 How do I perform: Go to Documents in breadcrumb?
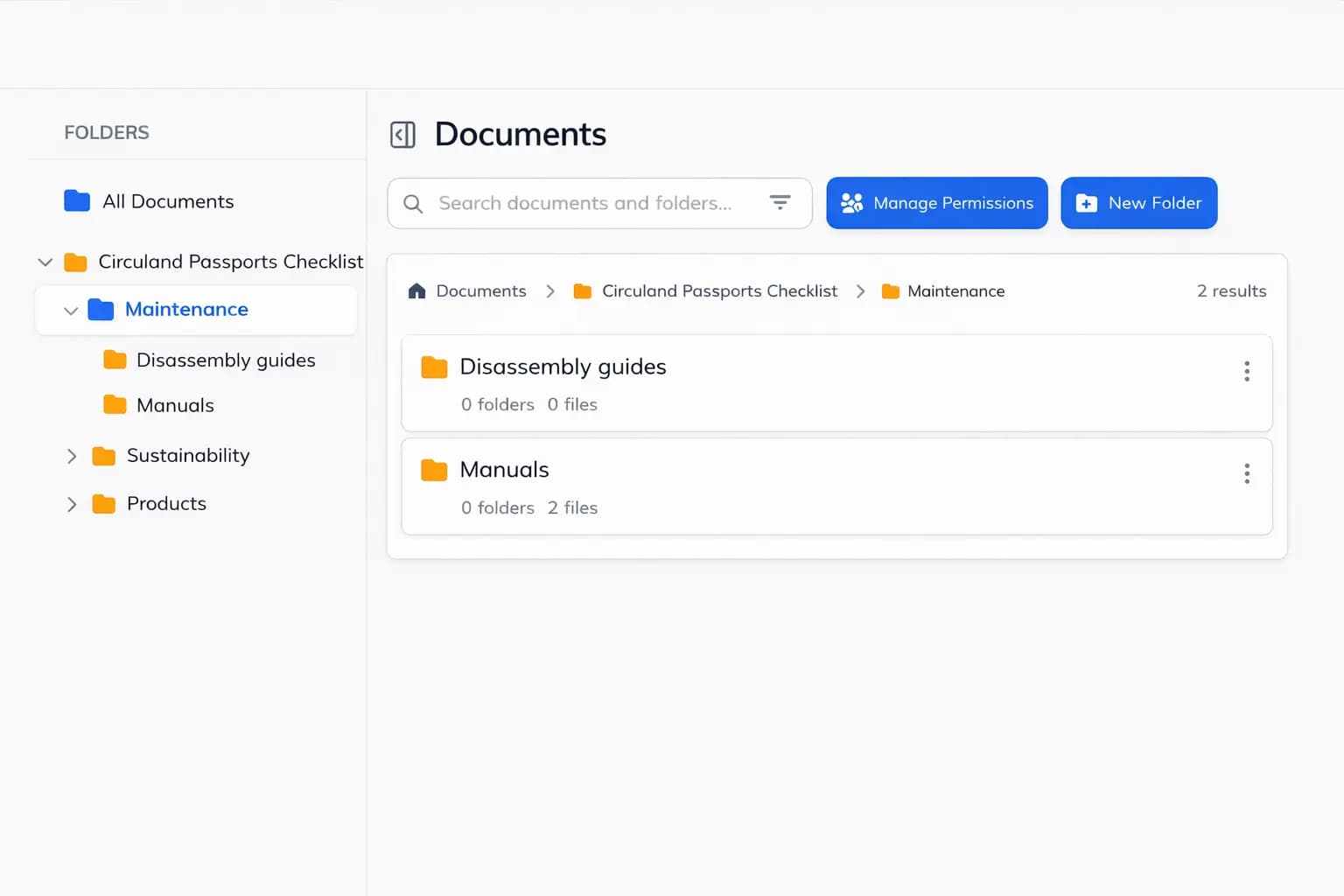tap(481, 290)
